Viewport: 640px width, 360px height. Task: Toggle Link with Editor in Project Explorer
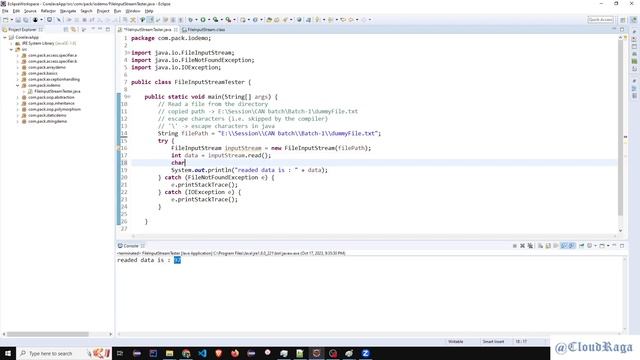73,30
